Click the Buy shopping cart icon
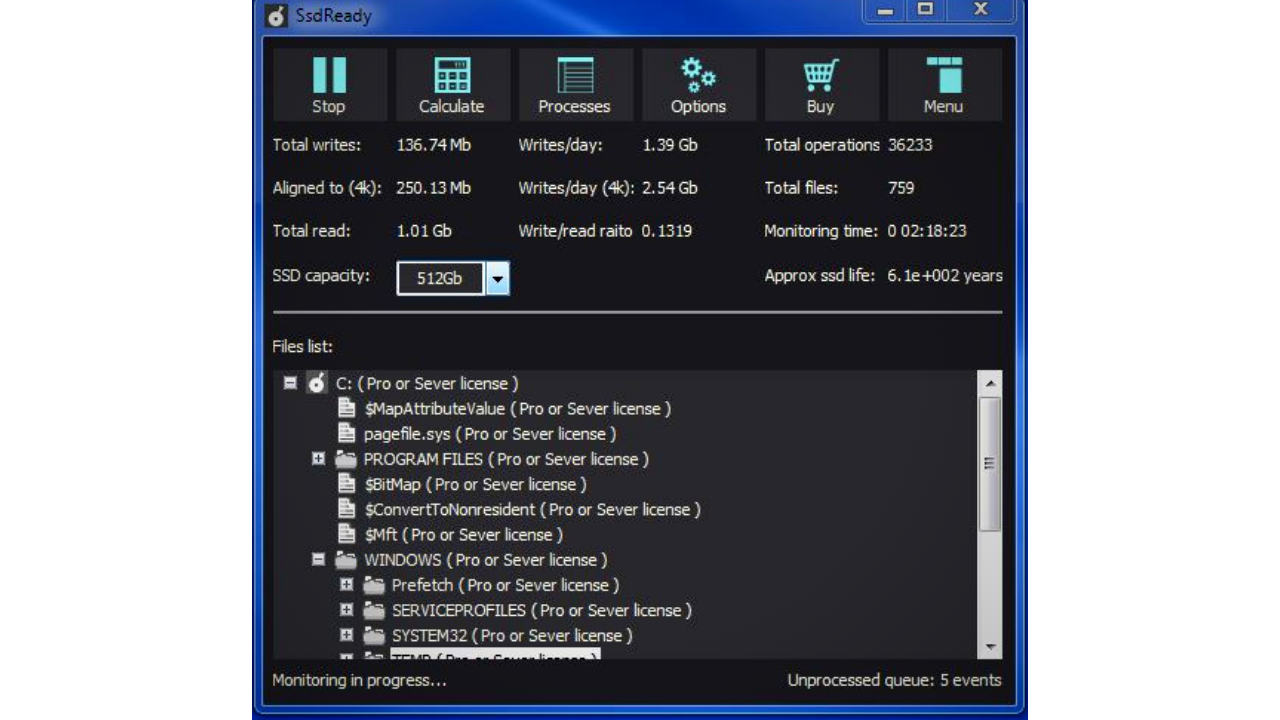1280x720 pixels. pyautogui.click(x=820, y=80)
